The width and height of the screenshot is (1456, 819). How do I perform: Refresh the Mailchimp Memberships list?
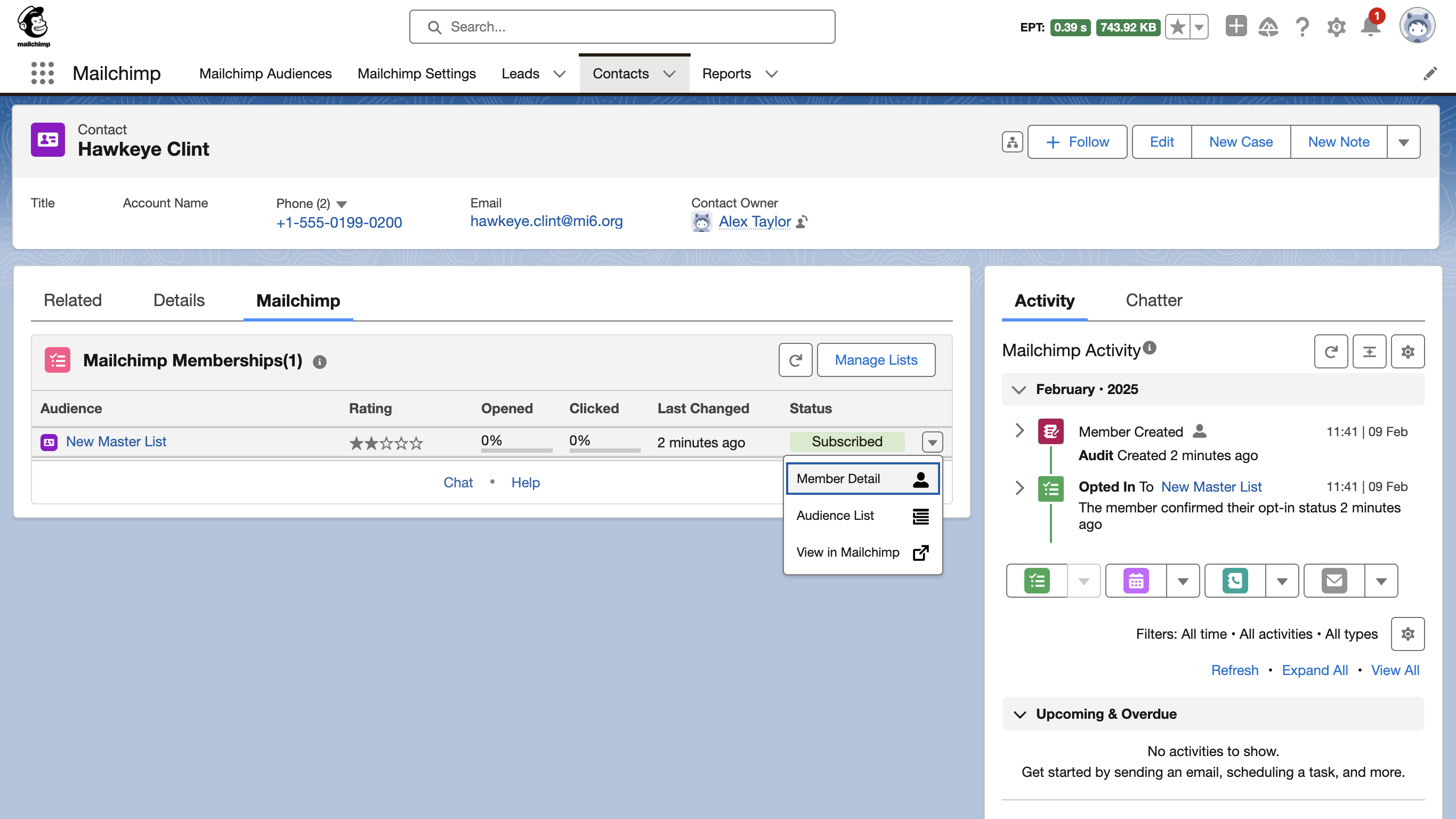pos(795,360)
